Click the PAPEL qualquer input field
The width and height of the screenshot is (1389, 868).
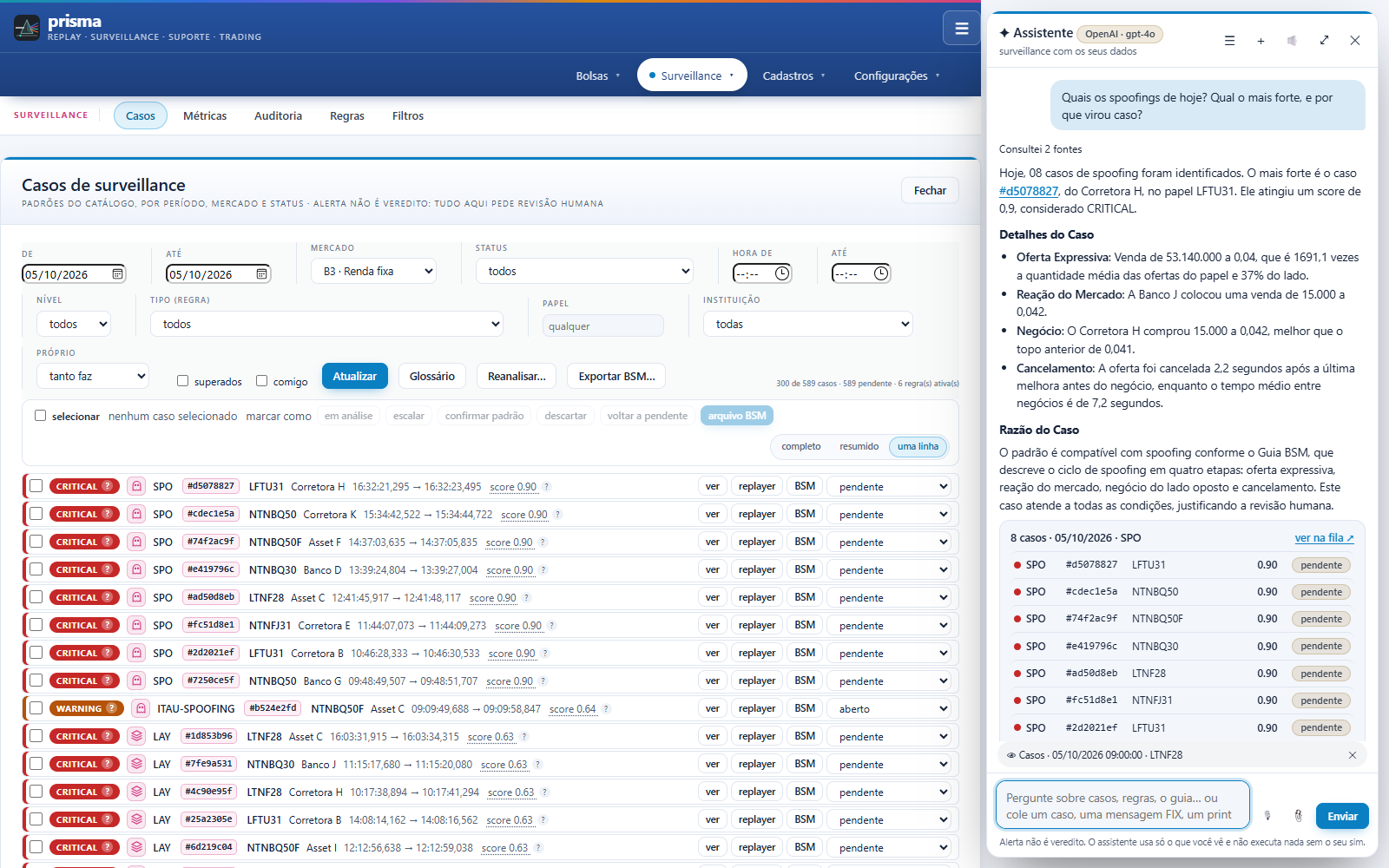click(x=603, y=325)
